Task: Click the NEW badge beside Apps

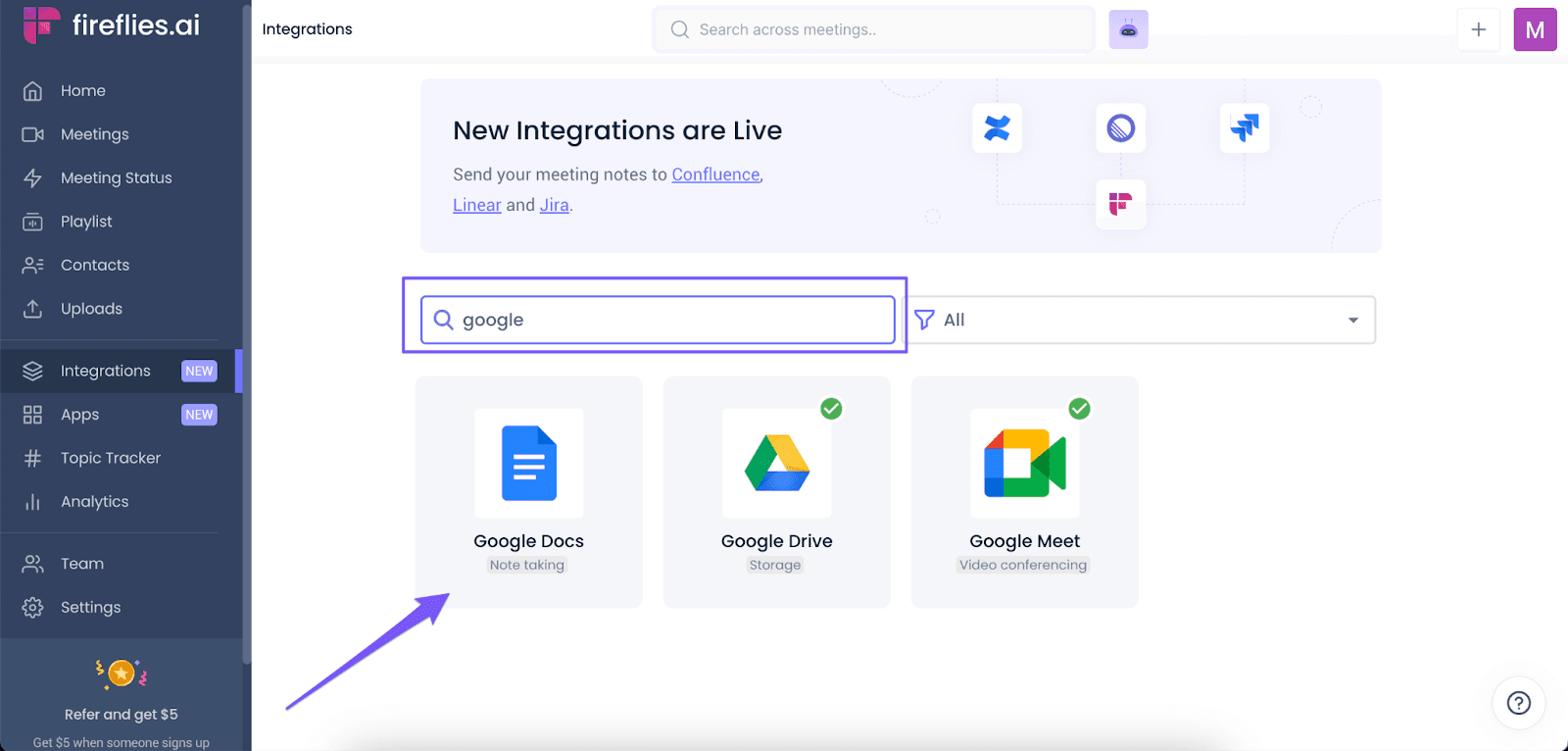Action: [199, 415]
